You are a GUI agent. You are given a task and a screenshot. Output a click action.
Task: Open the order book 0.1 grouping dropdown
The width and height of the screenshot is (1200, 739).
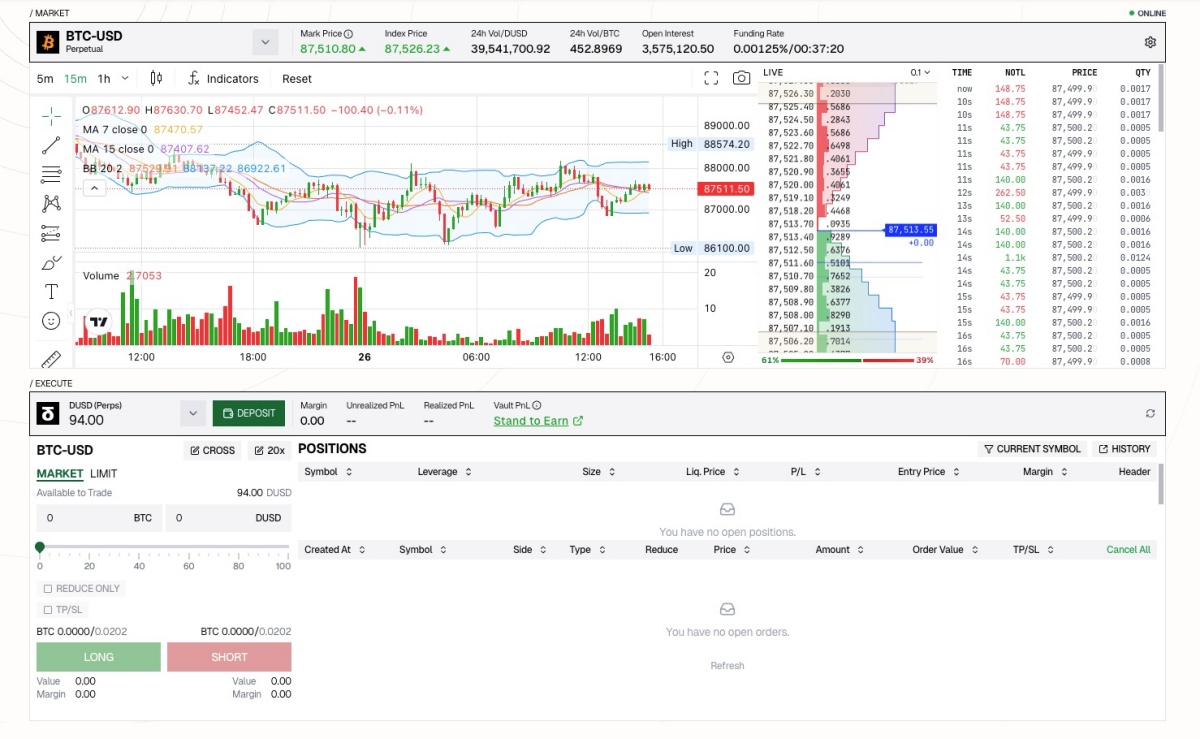pos(920,72)
